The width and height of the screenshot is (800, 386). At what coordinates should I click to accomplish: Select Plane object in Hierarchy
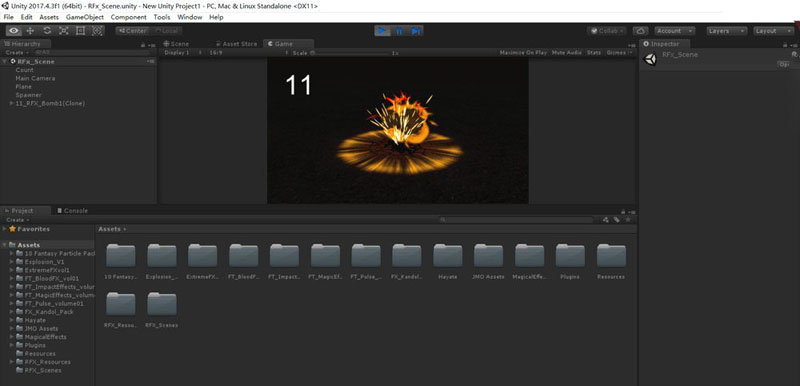(23, 87)
